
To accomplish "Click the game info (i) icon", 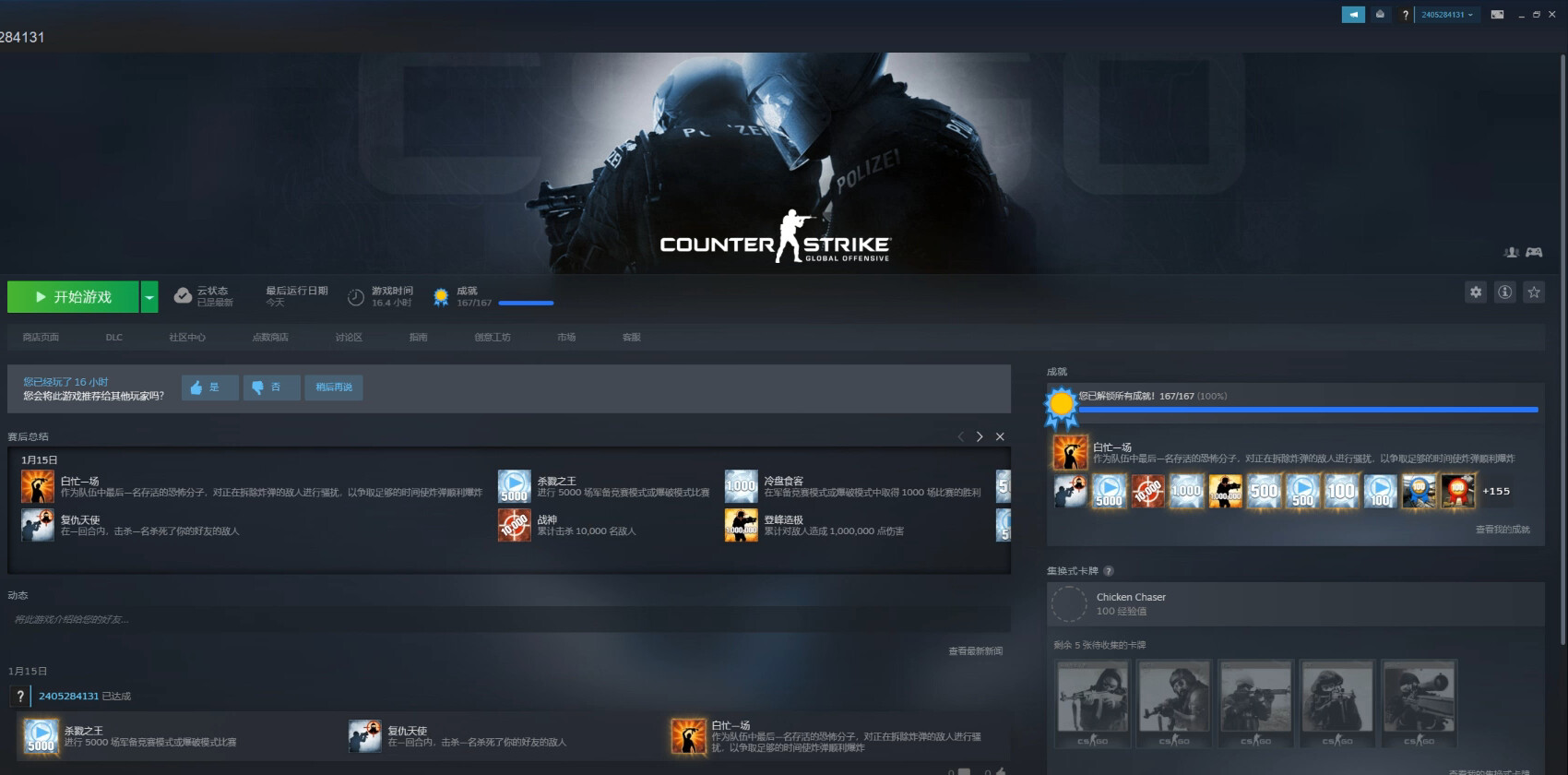I will (x=1504, y=292).
